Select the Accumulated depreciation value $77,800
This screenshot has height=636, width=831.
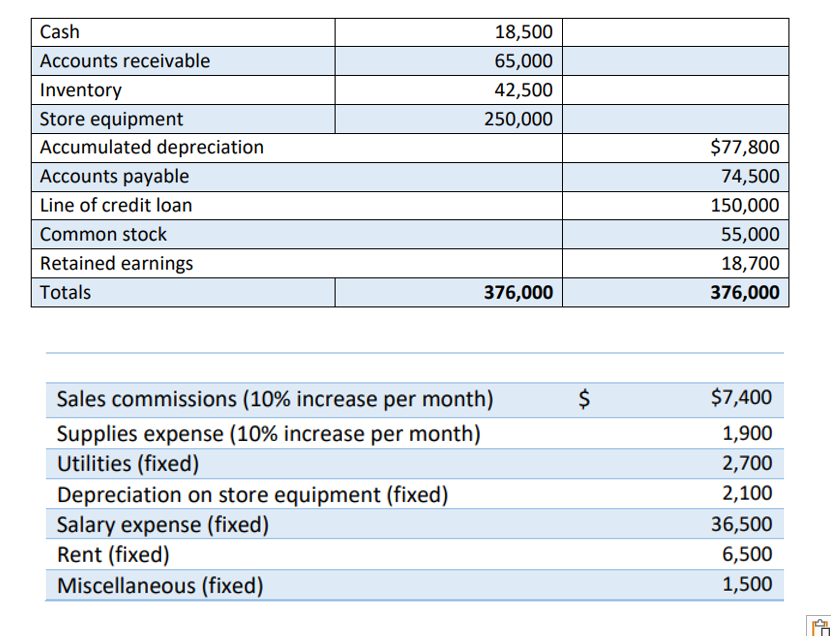click(x=745, y=147)
